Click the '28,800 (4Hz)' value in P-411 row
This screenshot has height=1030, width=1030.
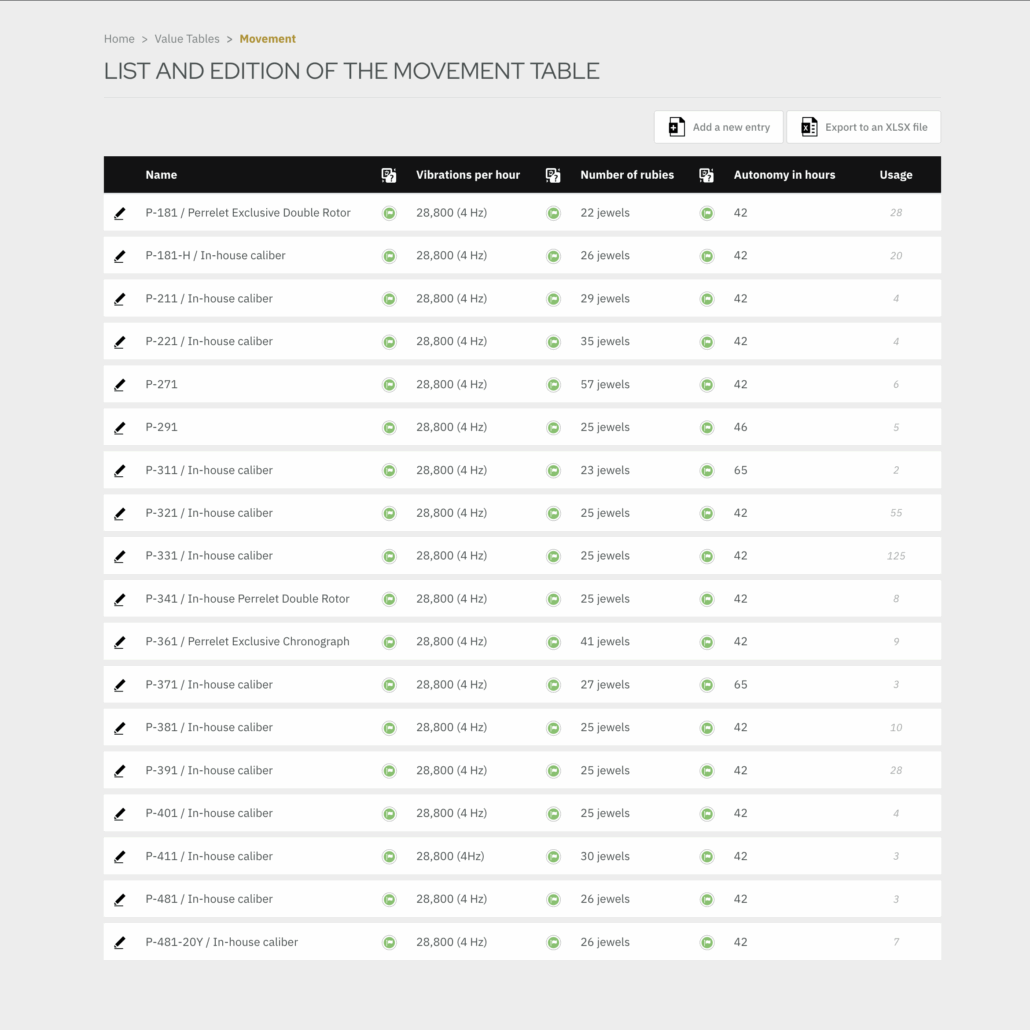[x=450, y=857]
